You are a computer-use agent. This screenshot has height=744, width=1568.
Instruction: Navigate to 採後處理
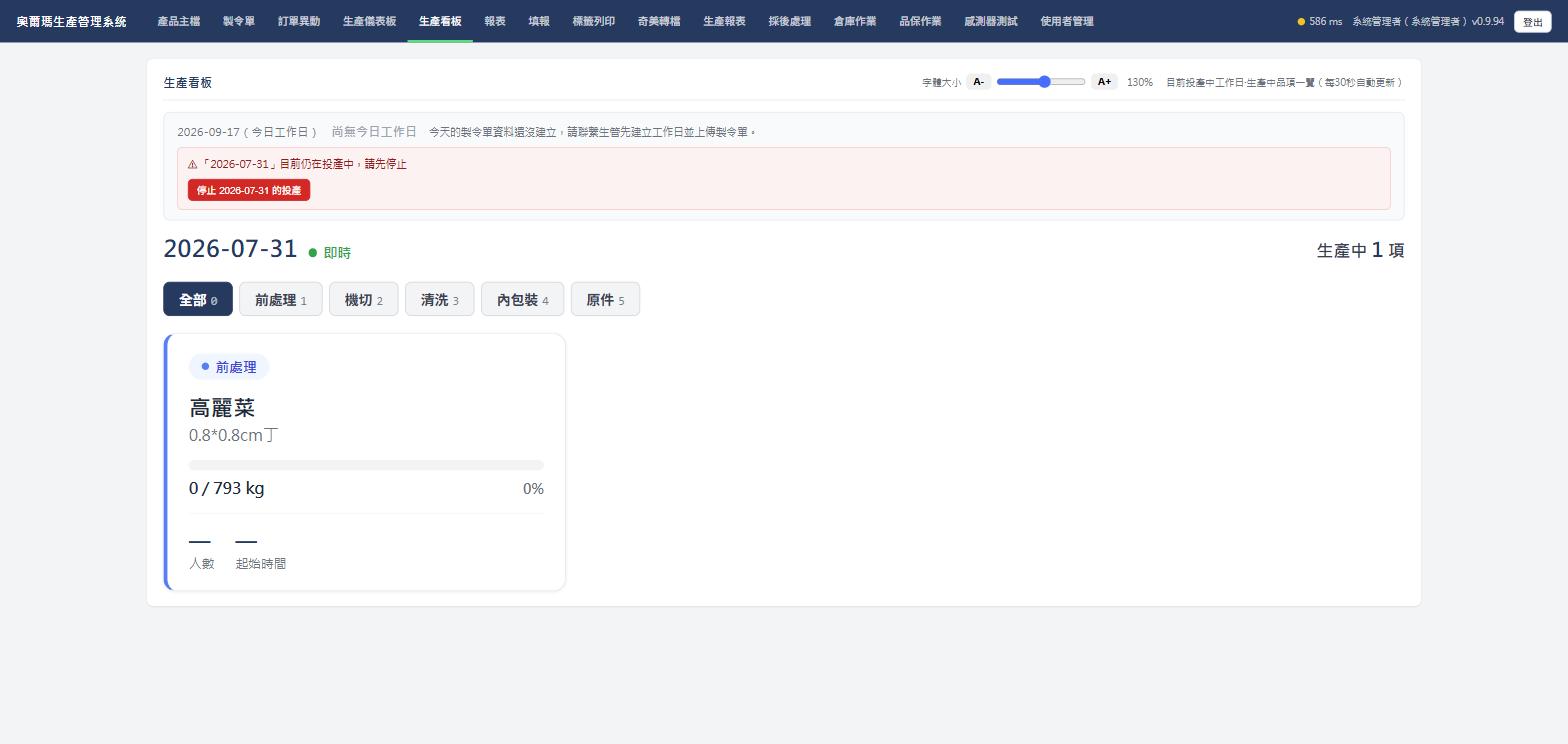[790, 21]
